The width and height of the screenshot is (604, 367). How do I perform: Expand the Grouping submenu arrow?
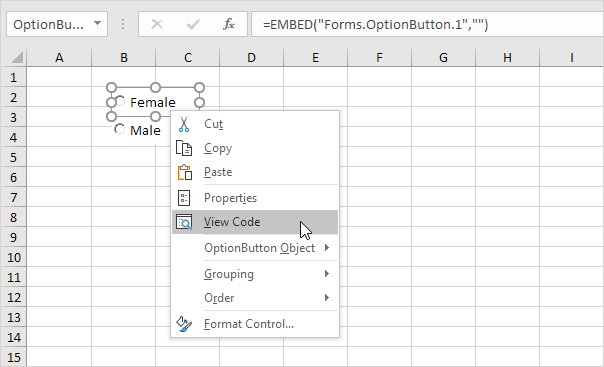[x=327, y=273]
